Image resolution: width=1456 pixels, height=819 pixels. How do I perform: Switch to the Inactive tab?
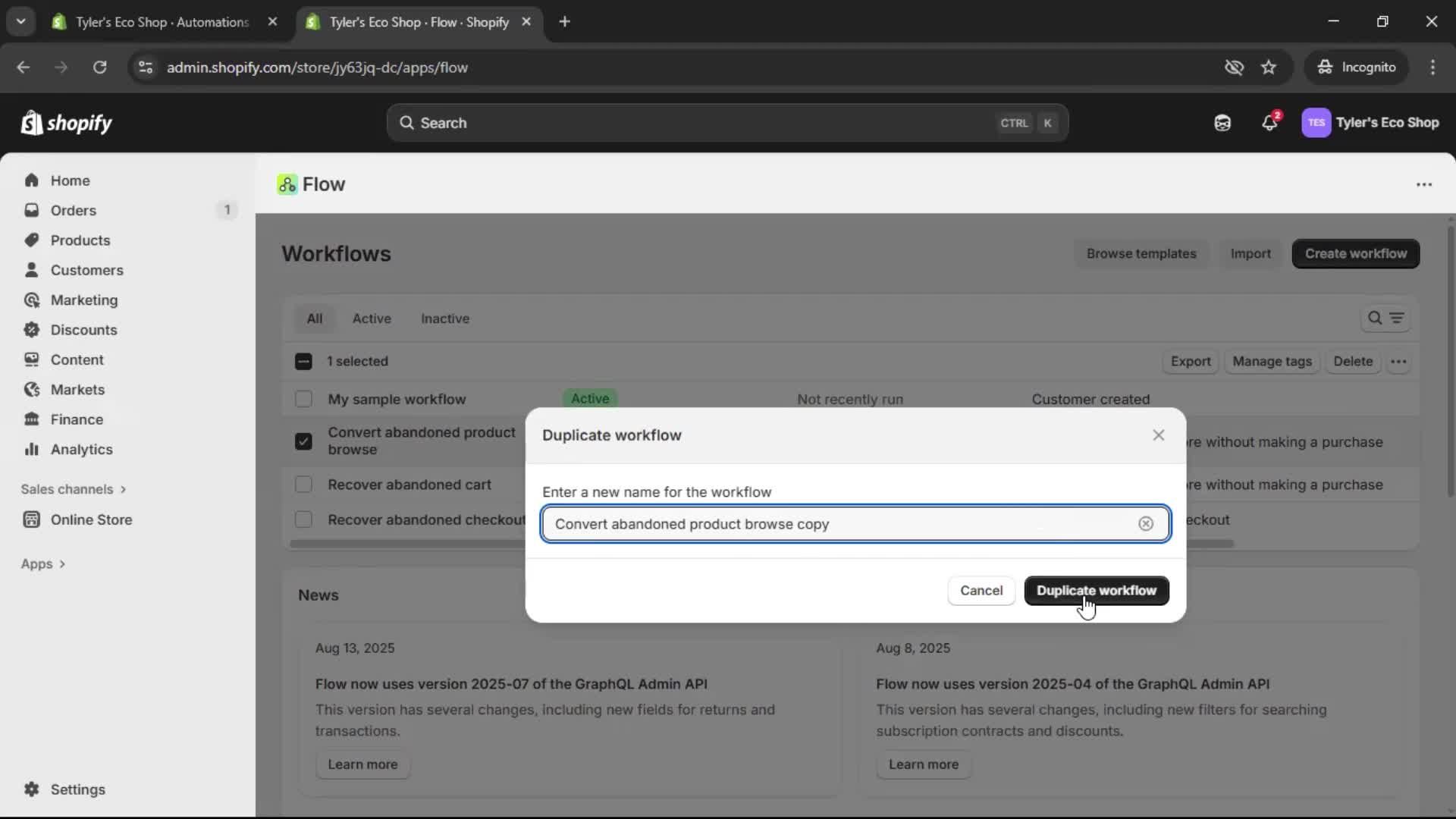[444, 318]
